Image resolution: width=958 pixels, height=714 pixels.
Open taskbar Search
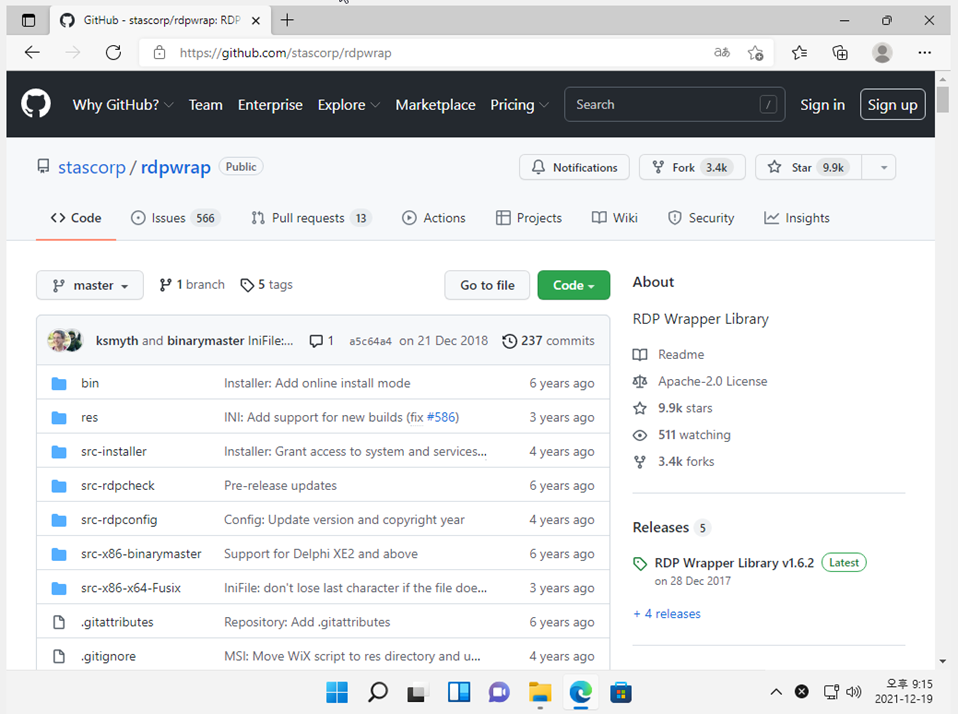(x=378, y=692)
